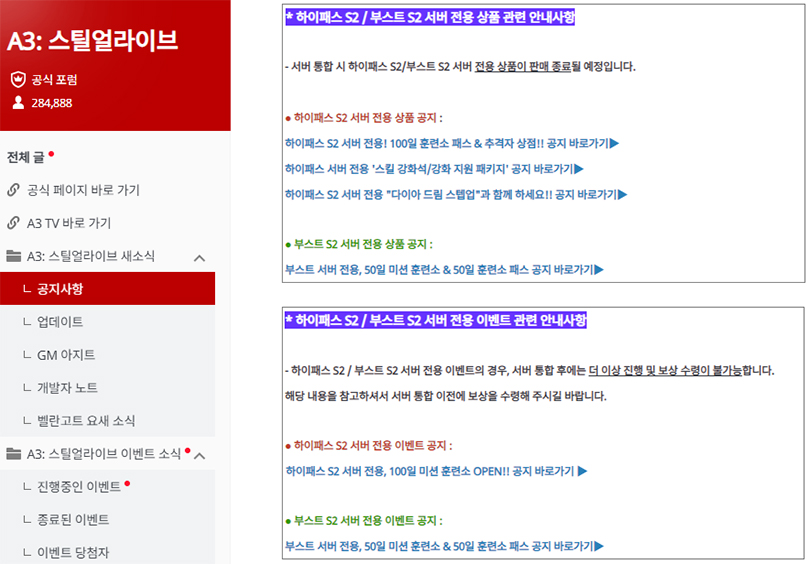Open first 부스트 서버 전용 50일 미션 훈련소 link under 상품 공지

444,270
